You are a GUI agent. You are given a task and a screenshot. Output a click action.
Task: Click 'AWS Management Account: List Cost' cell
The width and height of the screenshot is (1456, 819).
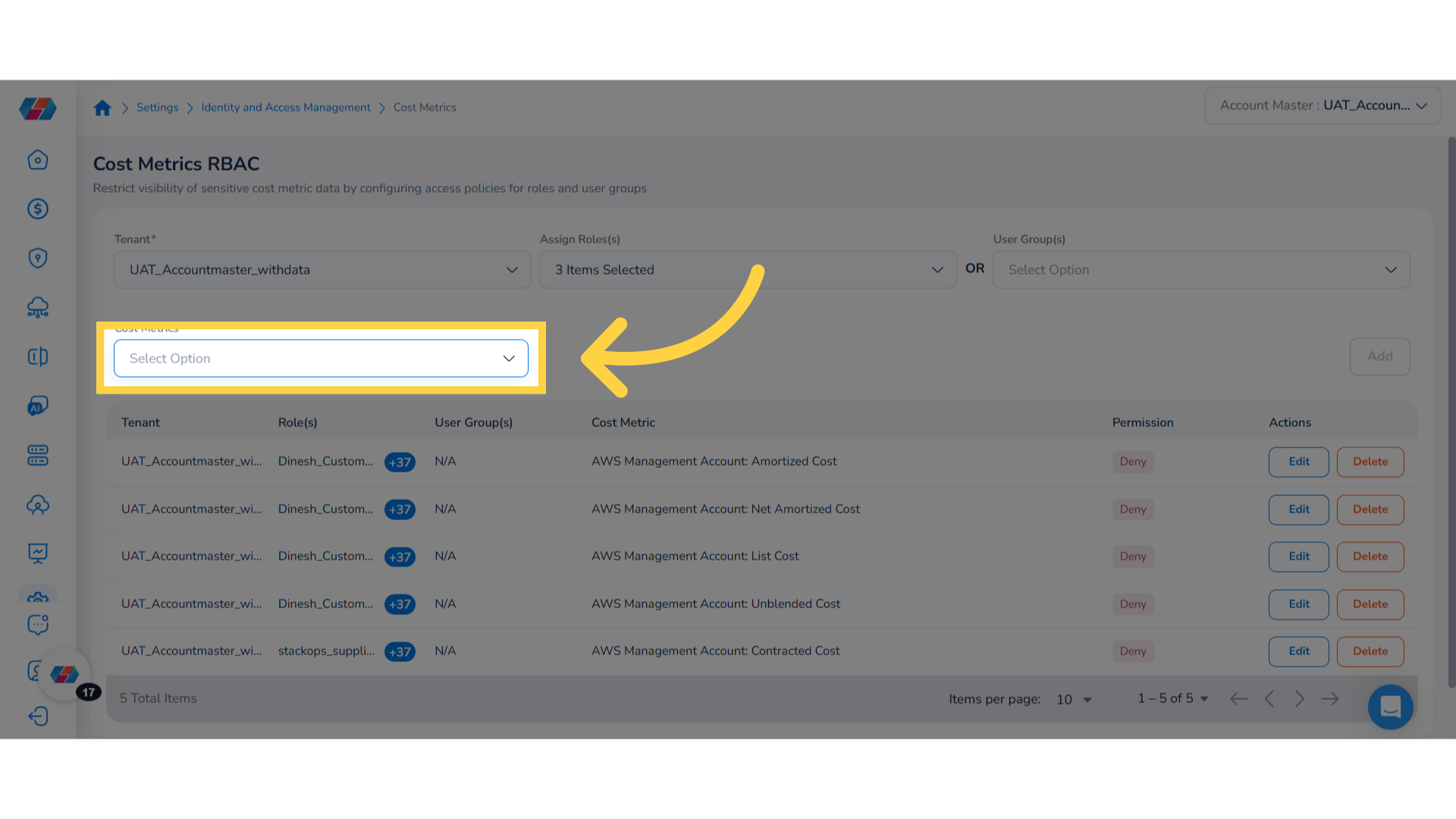pos(695,556)
